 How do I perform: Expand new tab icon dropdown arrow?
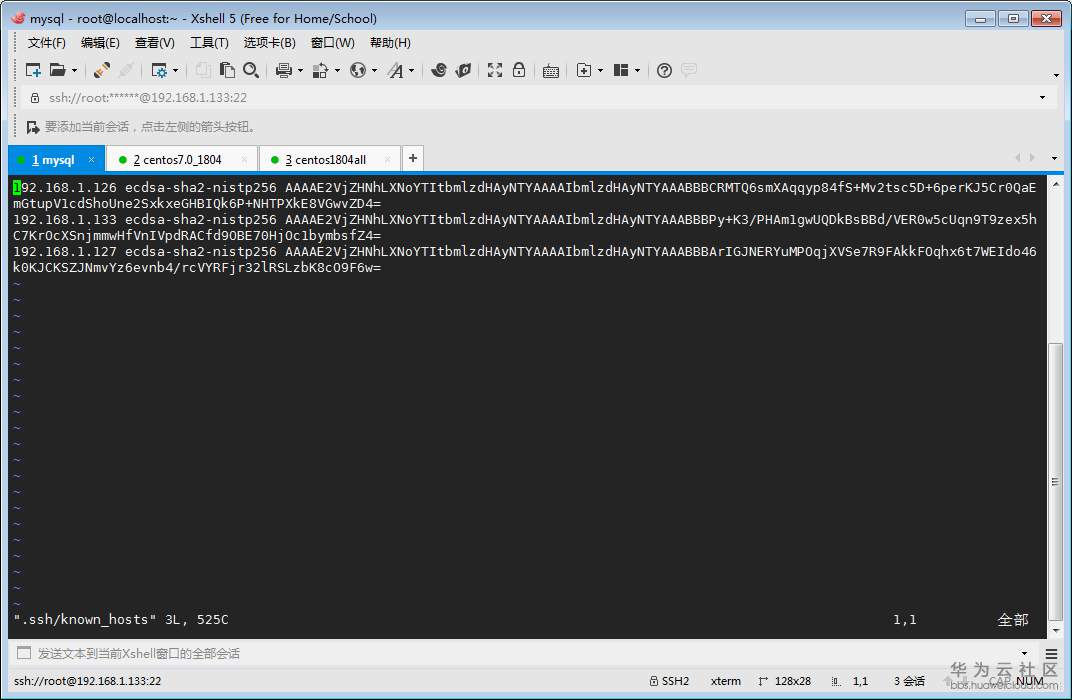(600, 70)
